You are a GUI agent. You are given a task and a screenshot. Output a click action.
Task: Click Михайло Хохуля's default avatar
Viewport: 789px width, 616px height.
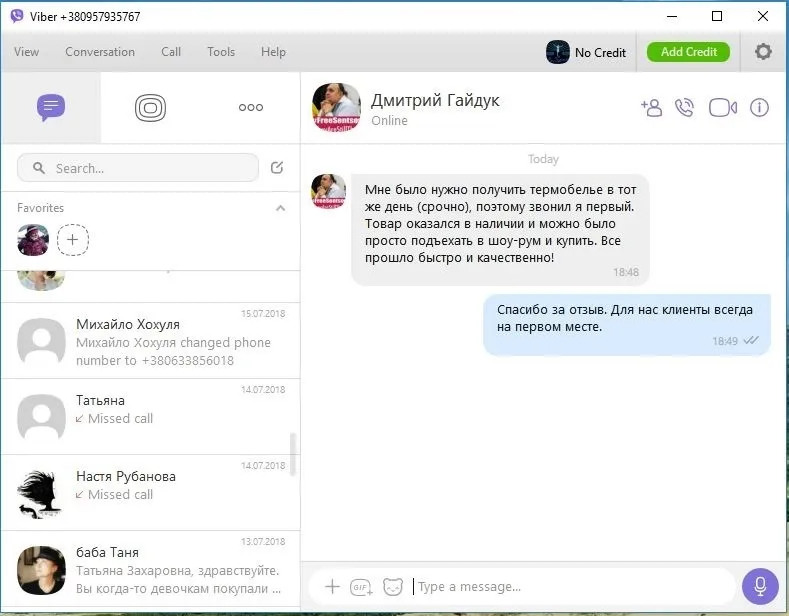(41, 341)
